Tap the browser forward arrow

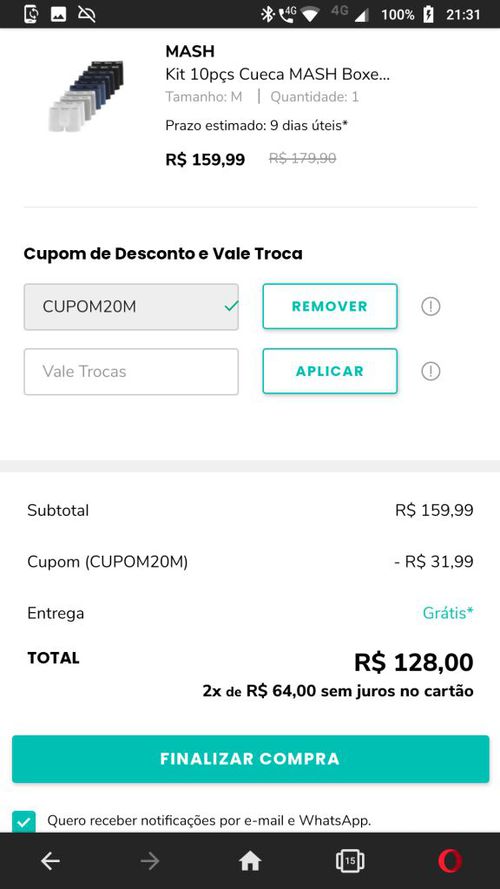pyautogui.click(x=150, y=861)
